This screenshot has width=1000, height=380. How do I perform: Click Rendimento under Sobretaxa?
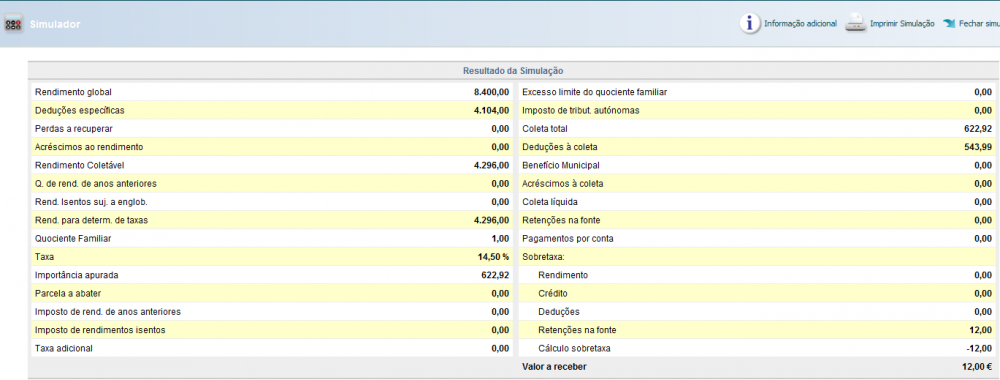click(563, 275)
